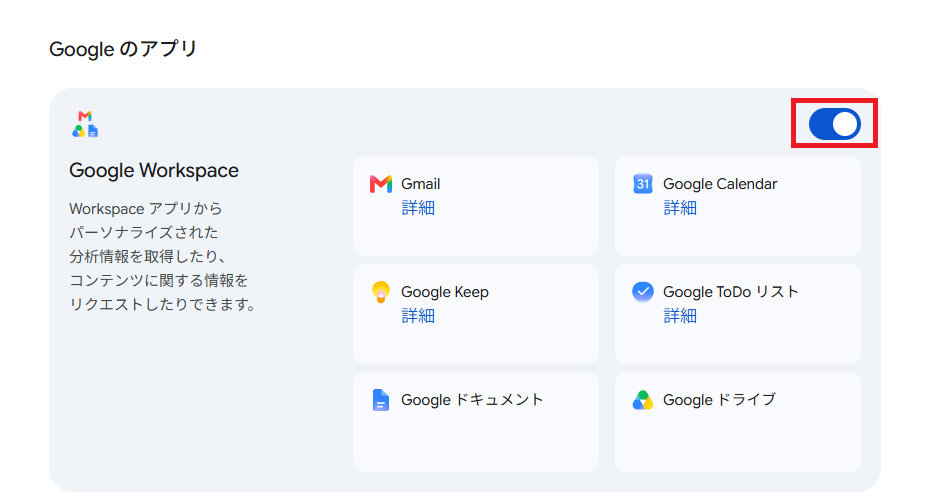
Task: Click the Gmail envelope icon
Action: 381,184
